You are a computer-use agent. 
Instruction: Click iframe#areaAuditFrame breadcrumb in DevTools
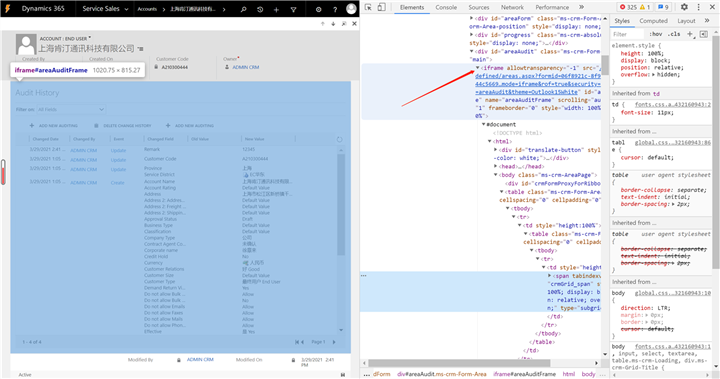coord(524,374)
